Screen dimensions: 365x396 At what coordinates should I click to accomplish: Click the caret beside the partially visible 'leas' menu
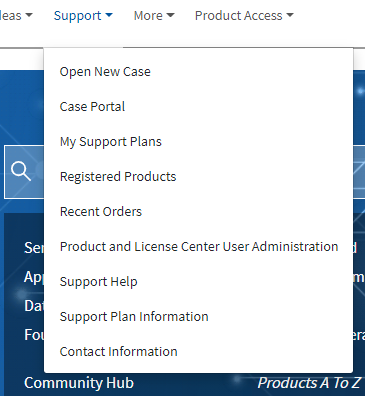29,15
